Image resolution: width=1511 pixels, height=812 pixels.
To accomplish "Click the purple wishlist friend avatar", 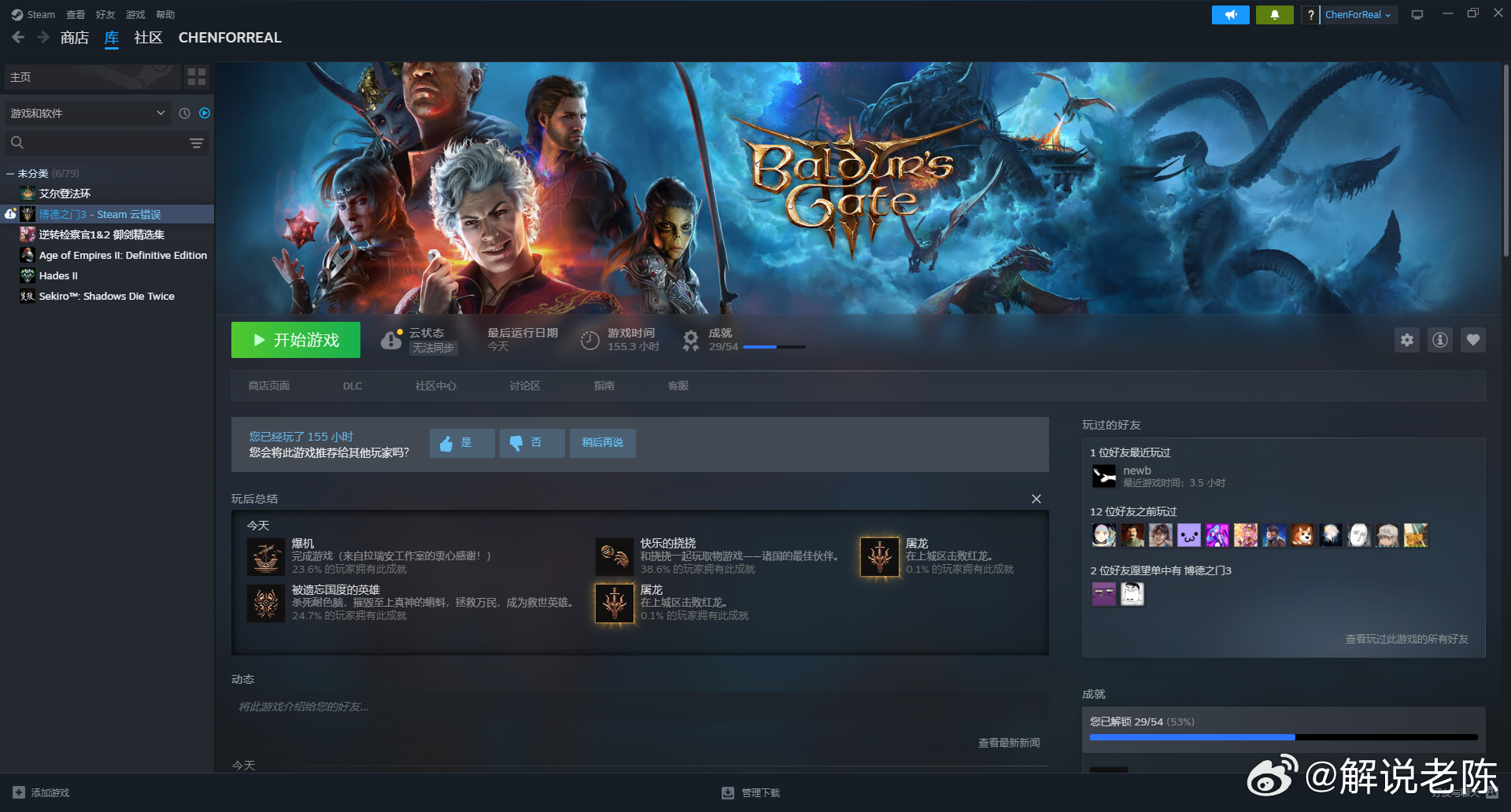I will 1104,594.
